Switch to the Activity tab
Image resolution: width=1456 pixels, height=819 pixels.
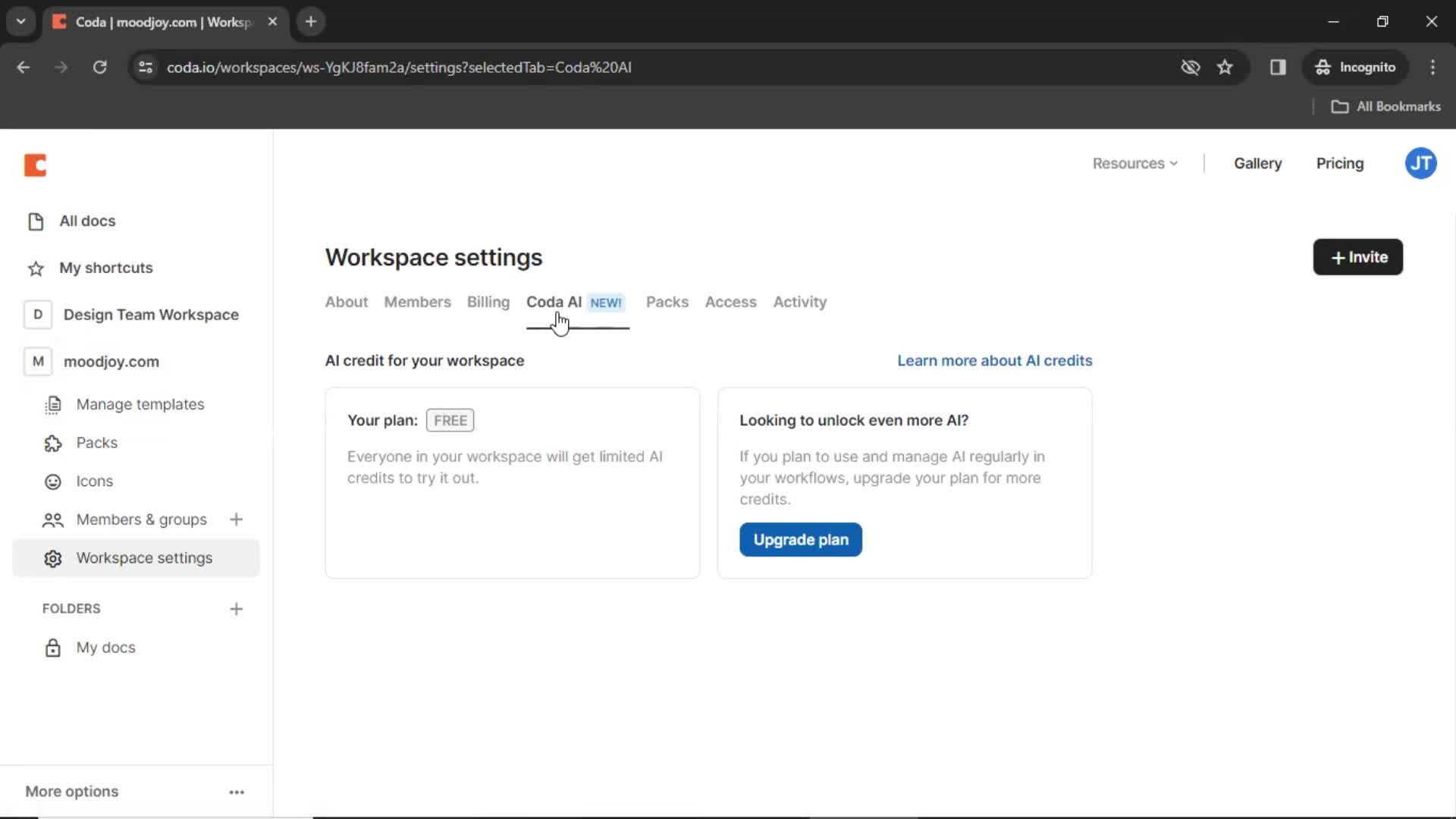[x=800, y=302]
